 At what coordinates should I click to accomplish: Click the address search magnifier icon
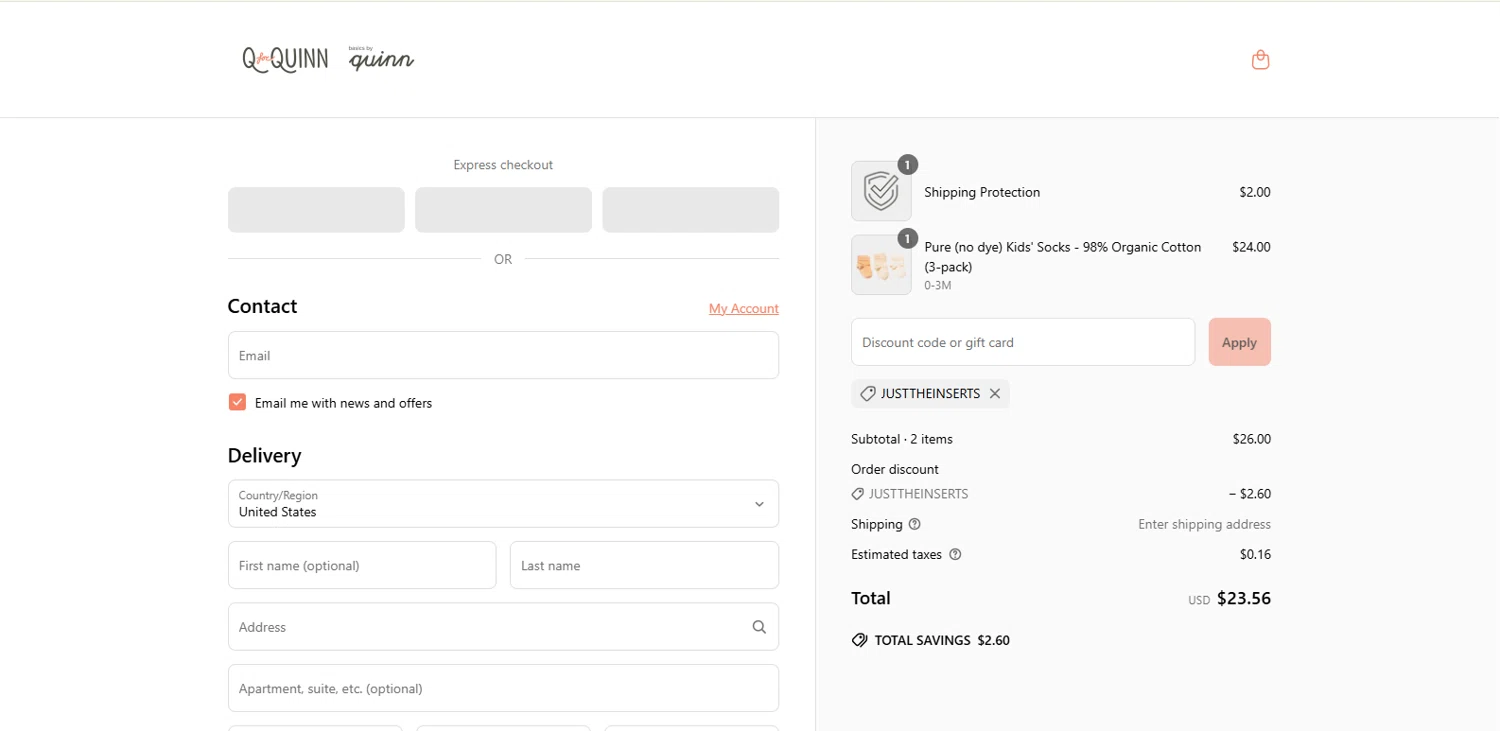[x=759, y=627]
